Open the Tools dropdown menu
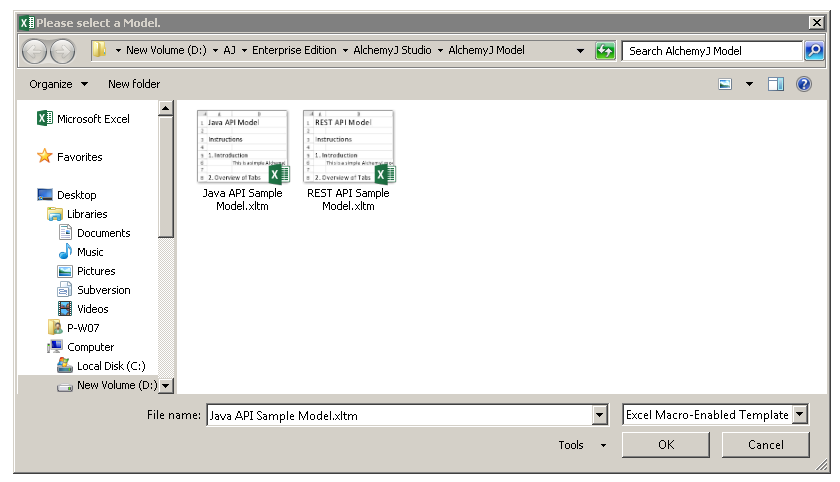Screen dimensions: 840x482 (x=582, y=445)
